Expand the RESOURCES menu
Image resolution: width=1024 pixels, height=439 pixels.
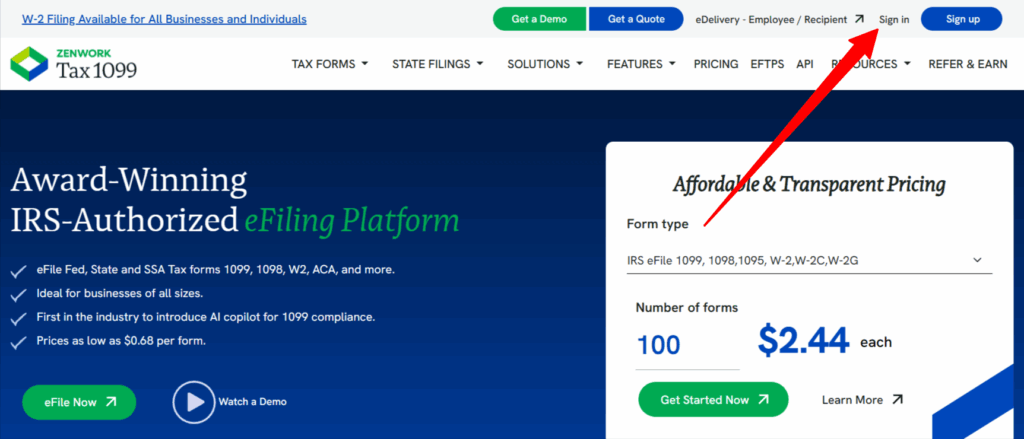871,64
